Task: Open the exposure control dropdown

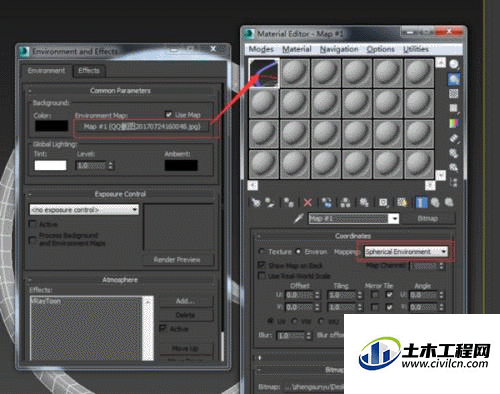Action: tap(84, 210)
